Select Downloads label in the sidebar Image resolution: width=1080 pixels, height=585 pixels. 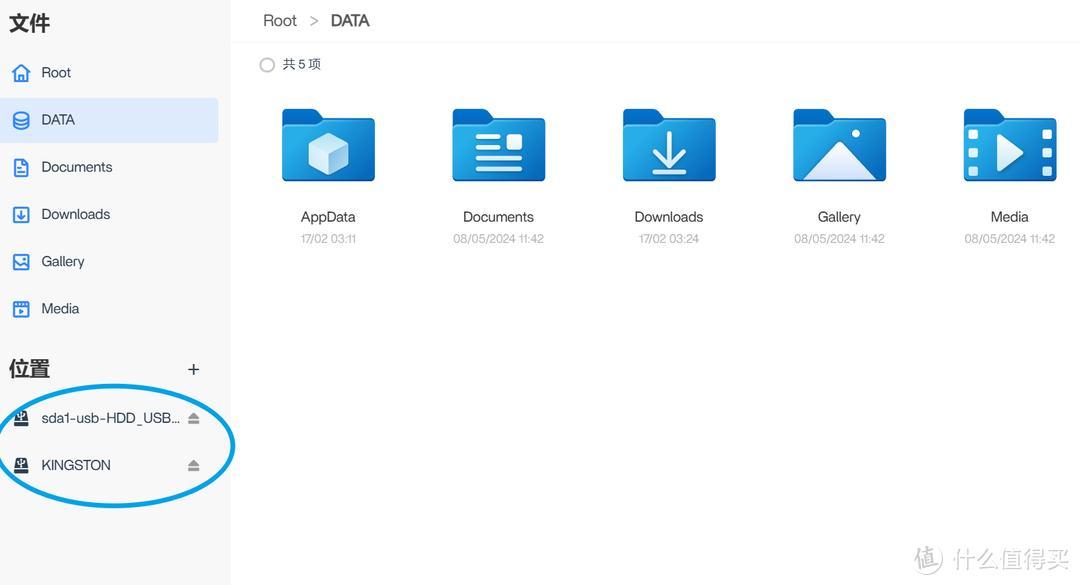[x=76, y=214]
